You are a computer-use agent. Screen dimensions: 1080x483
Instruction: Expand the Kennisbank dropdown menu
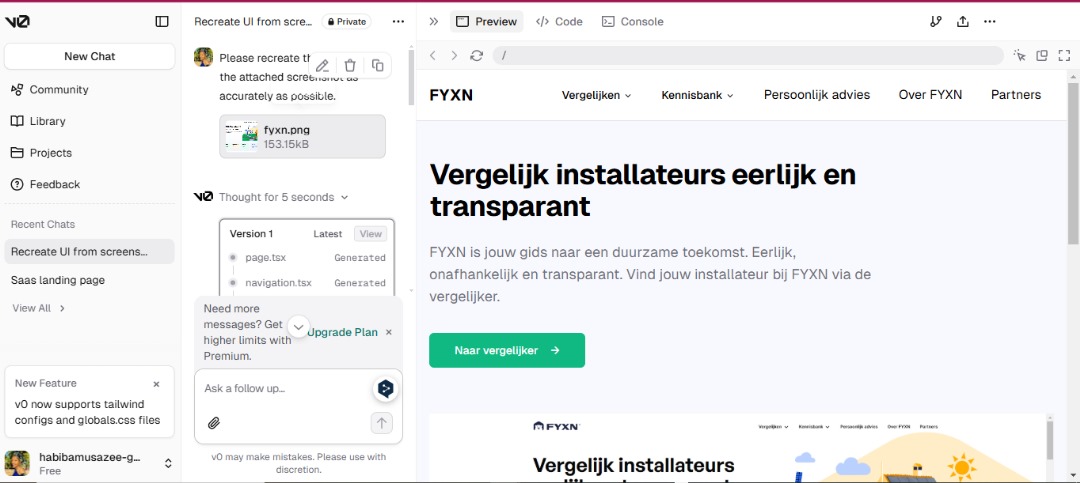pyautogui.click(x=698, y=95)
